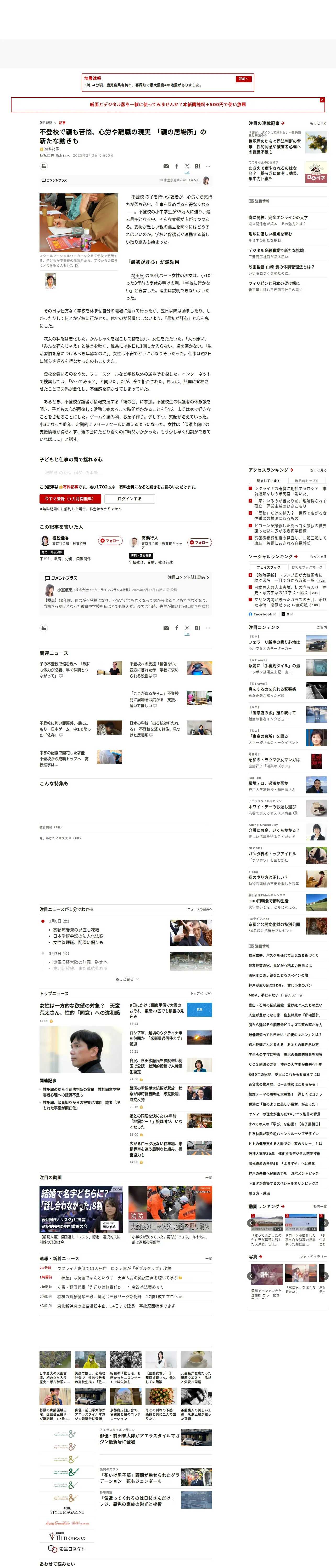This screenshot has width=336, height=1568.
Task: Open Aging Gracefully logo link
Action: (x=67, y=1523)
